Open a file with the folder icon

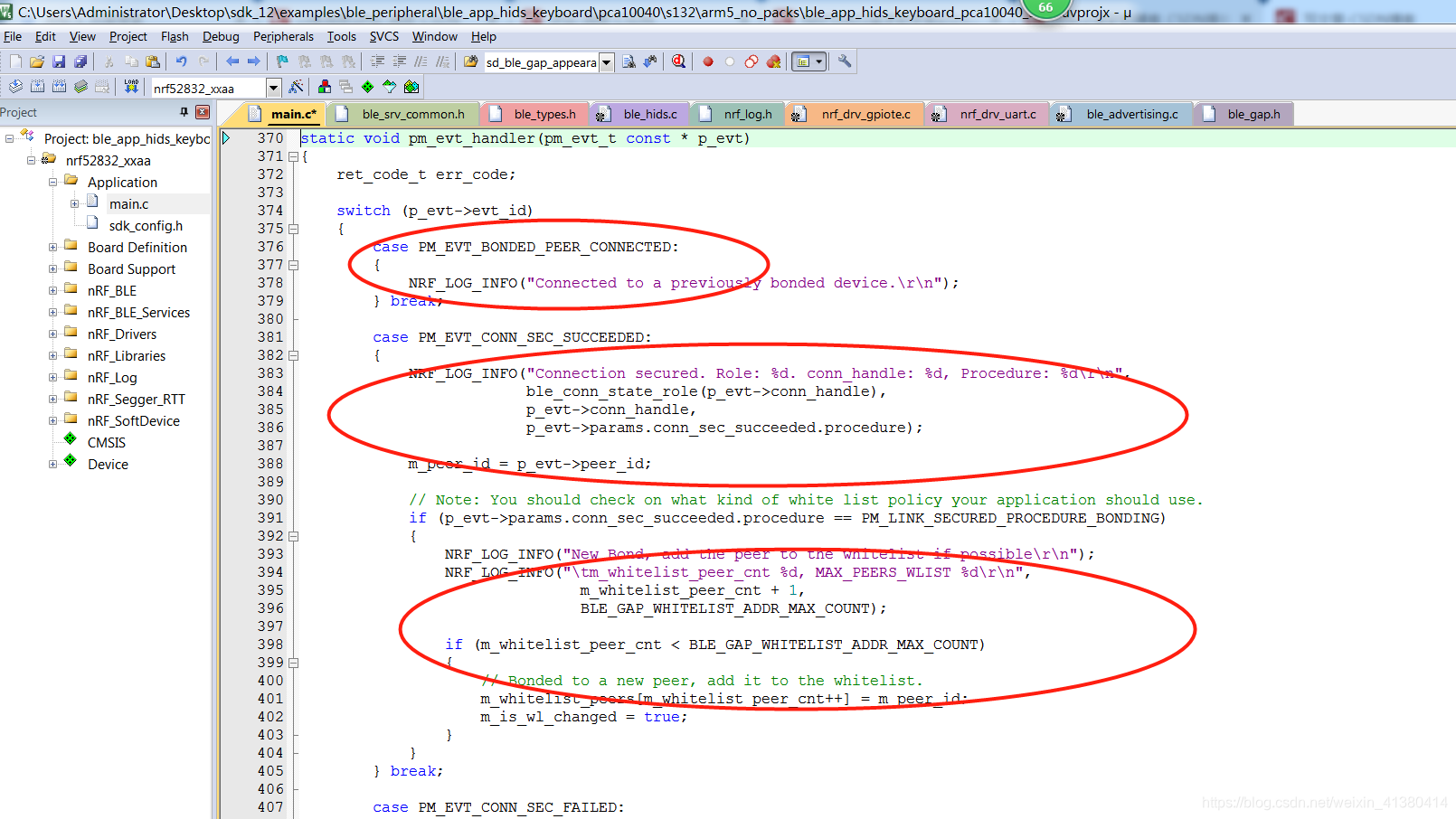pos(37,61)
